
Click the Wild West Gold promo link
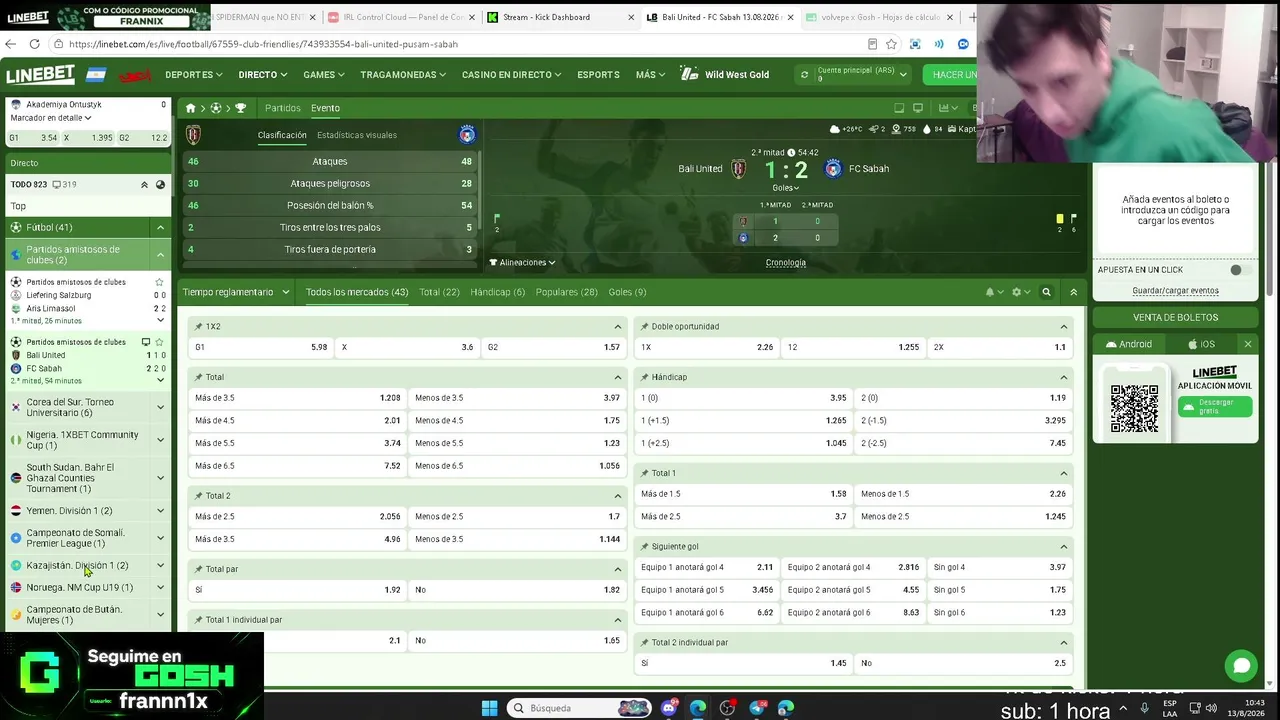[x=725, y=75]
